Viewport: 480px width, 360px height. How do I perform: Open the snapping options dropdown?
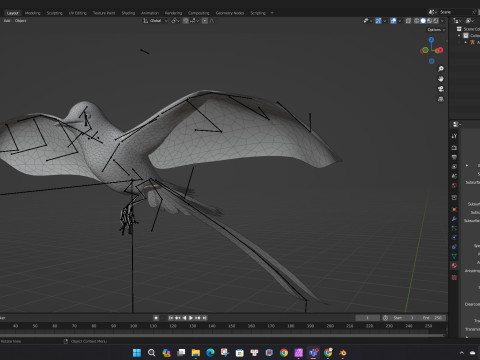click(x=194, y=21)
